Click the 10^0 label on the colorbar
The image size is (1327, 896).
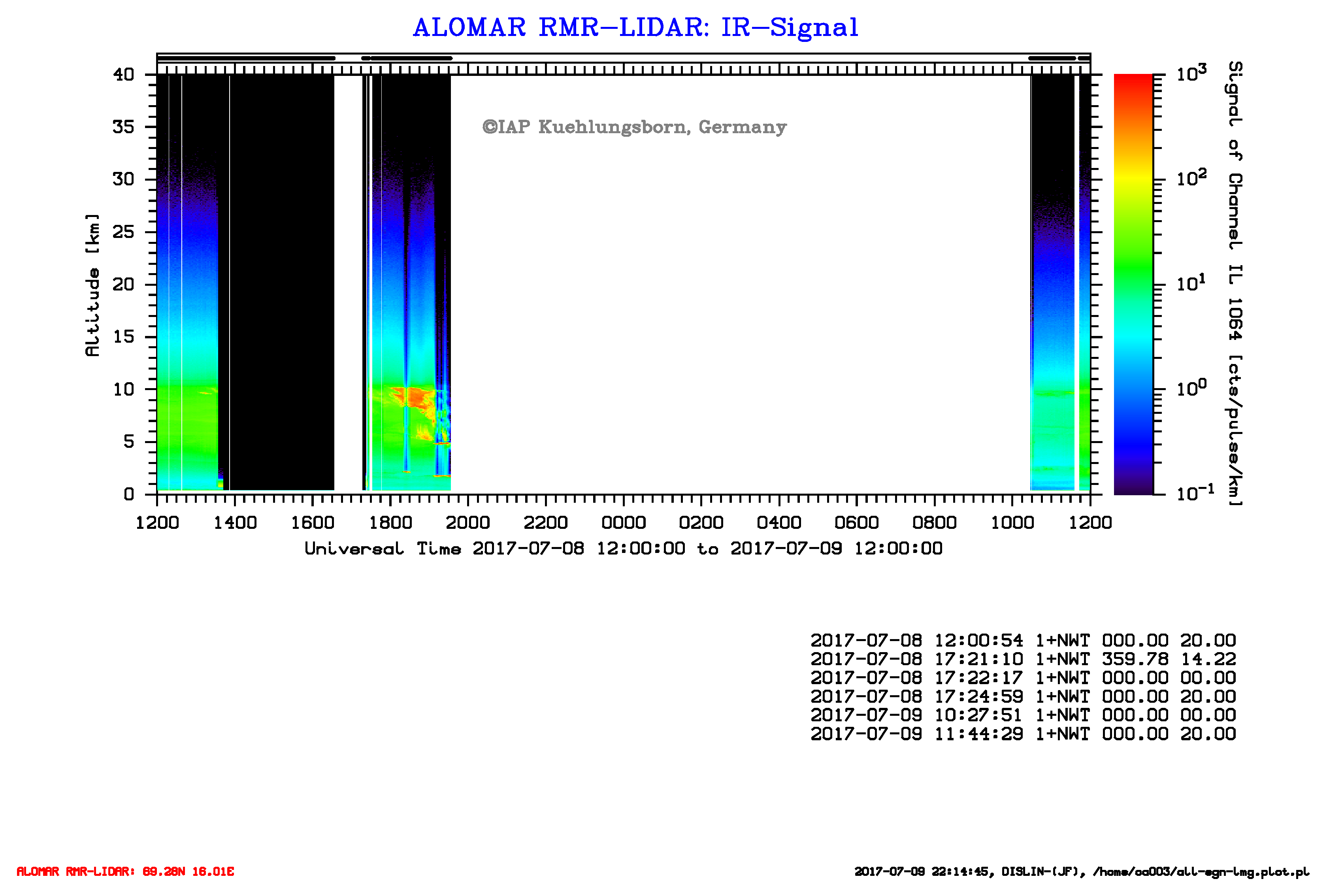coord(1191,388)
